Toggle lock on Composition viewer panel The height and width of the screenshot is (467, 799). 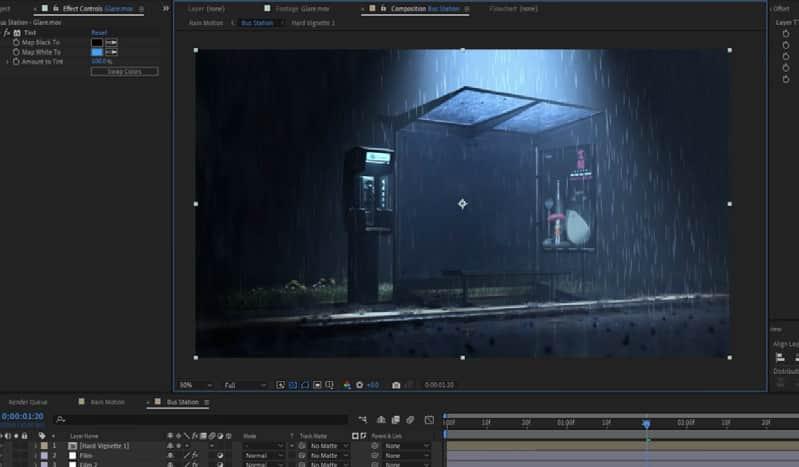383,9
